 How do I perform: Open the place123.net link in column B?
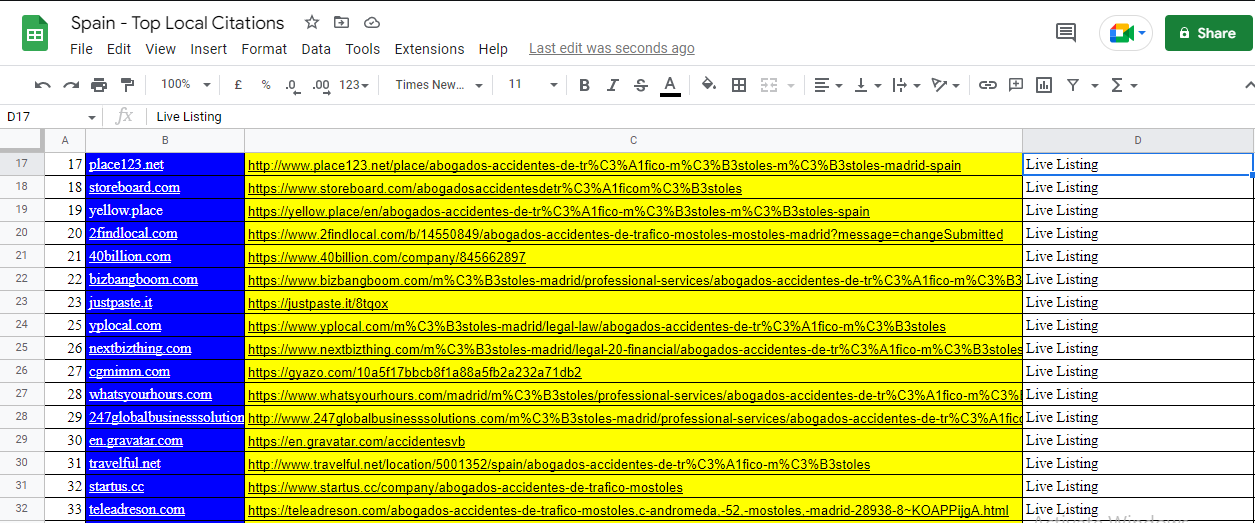[x=126, y=164]
